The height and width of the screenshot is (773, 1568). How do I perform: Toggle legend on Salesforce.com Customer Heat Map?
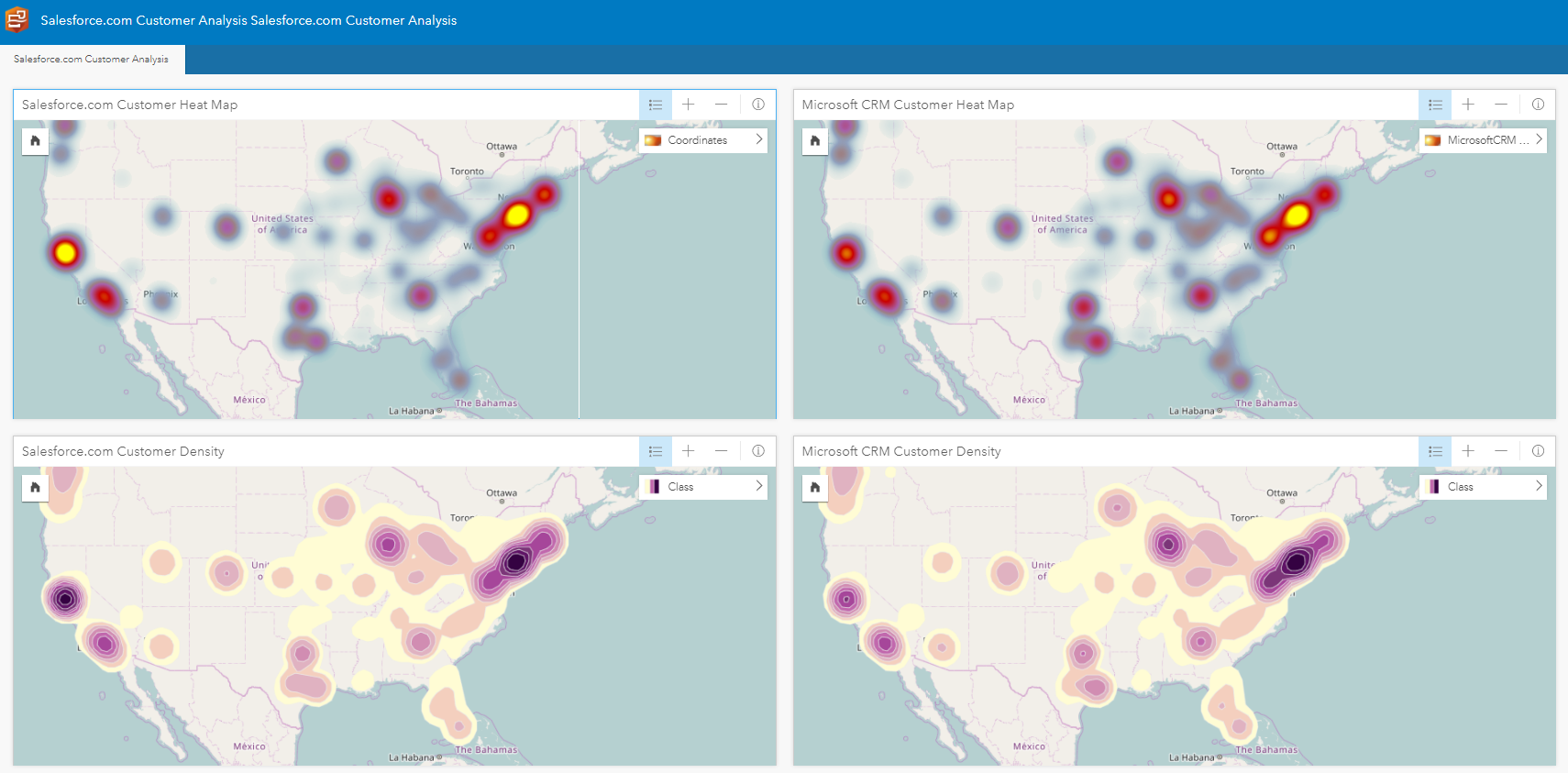(656, 105)
